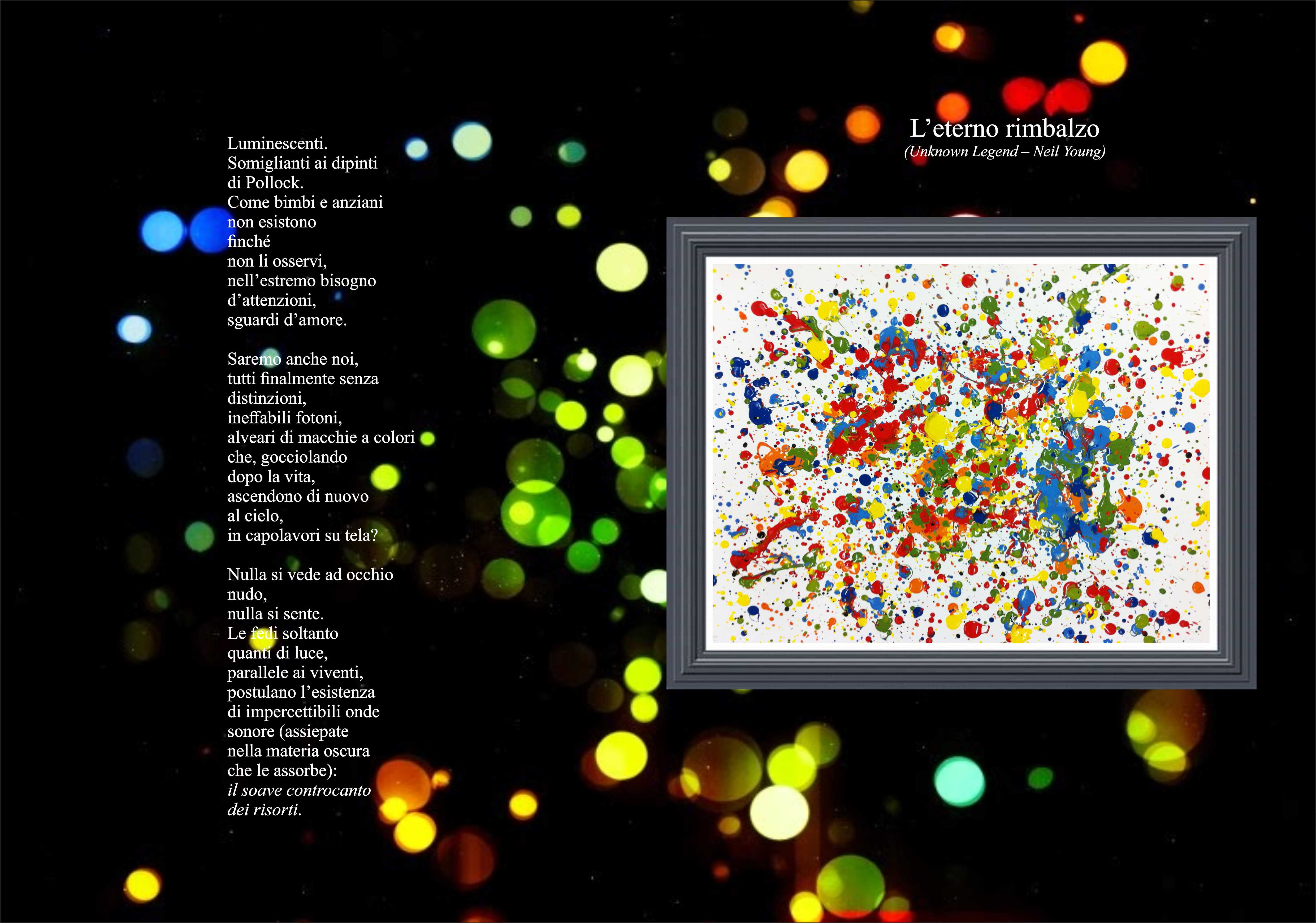This screenshot has height=923, width=1316.
Task: Click the grey picture frame border
Action: pyautogui.click(x=686, y=453)
